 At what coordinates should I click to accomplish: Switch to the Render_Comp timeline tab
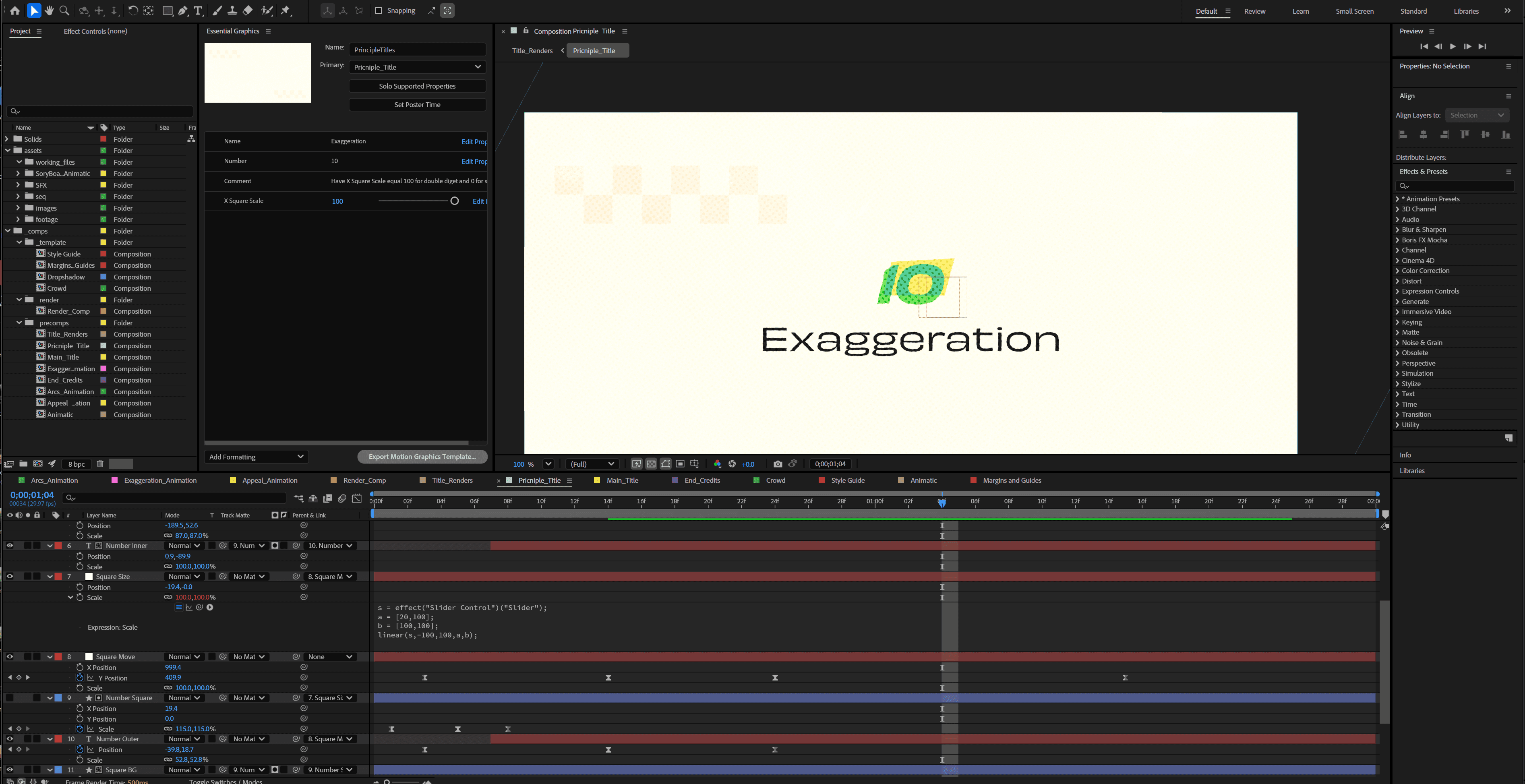click(x=364, y=480)
